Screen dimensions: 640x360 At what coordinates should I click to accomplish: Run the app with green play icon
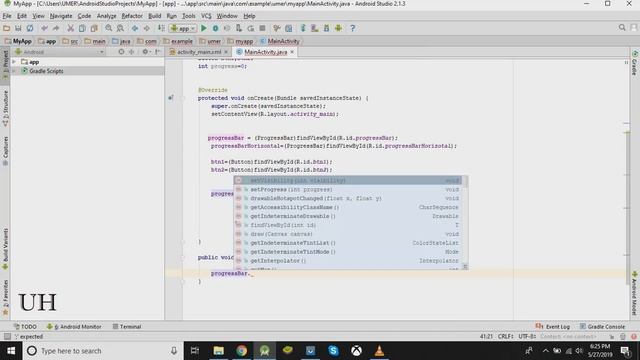pyautogui.click(x=204, y=28)
